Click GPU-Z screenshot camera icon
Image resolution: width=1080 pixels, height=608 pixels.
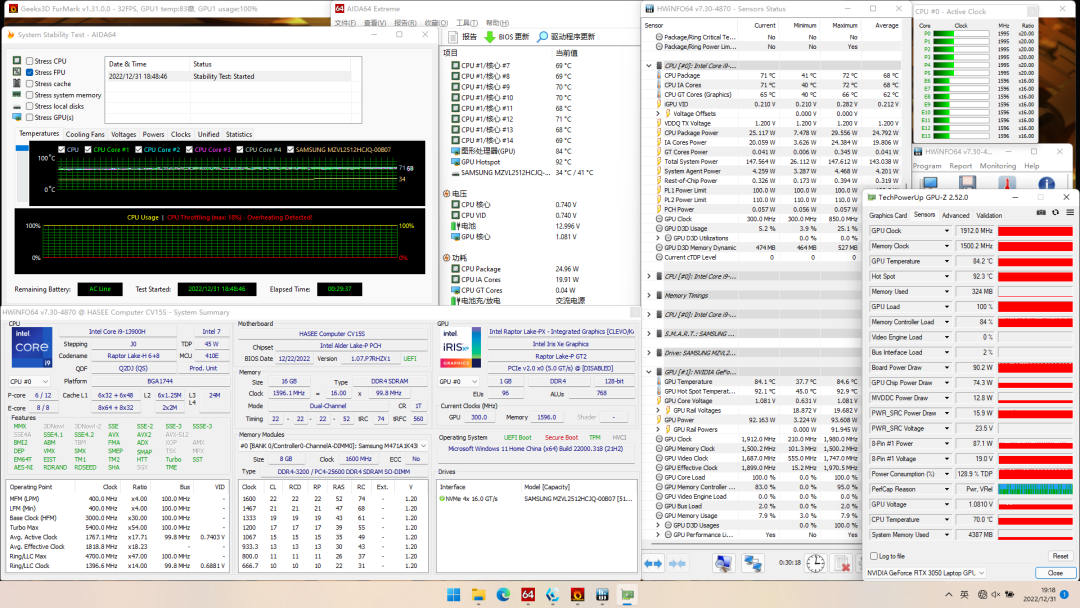click(1041, 213)
